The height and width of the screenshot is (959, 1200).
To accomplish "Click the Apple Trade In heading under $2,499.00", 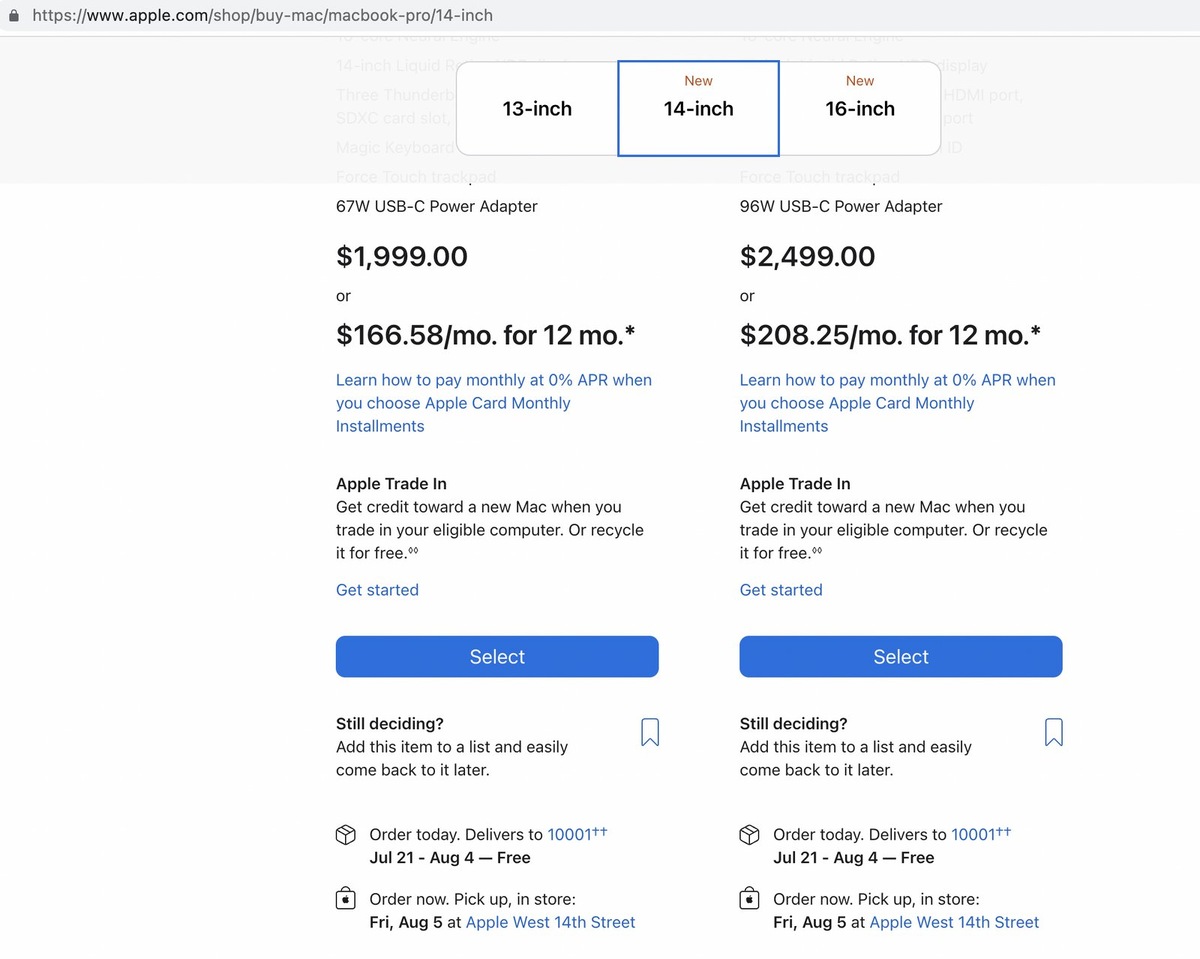I will pos(797,483).
